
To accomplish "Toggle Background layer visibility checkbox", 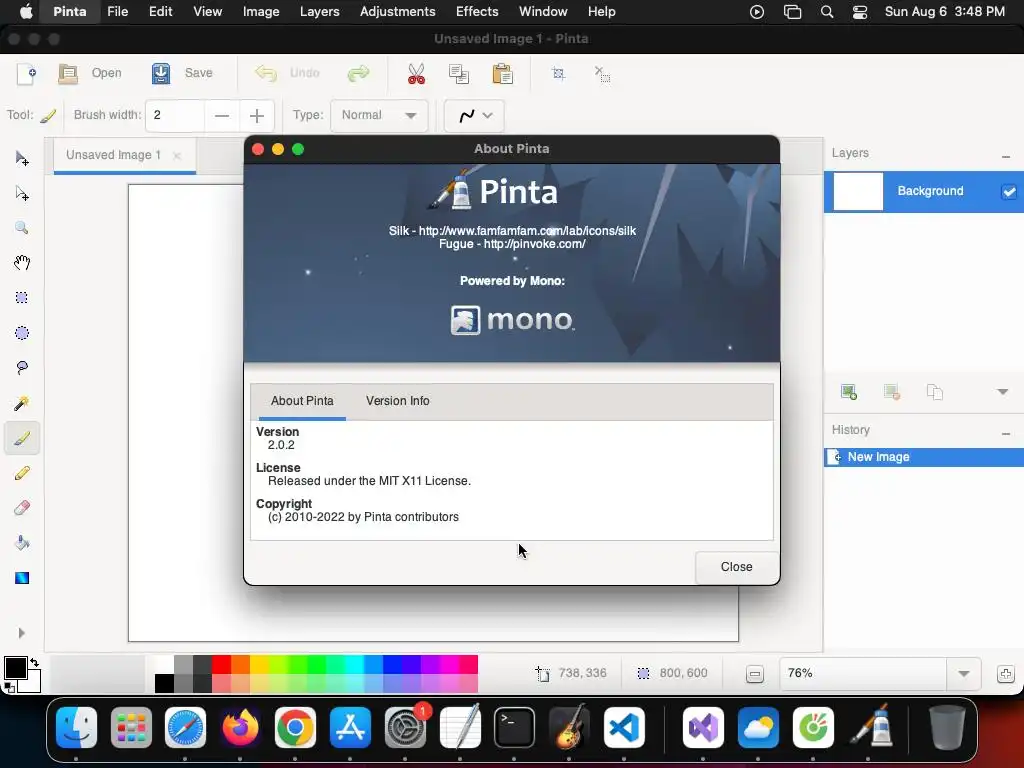I will (1009, 191).
